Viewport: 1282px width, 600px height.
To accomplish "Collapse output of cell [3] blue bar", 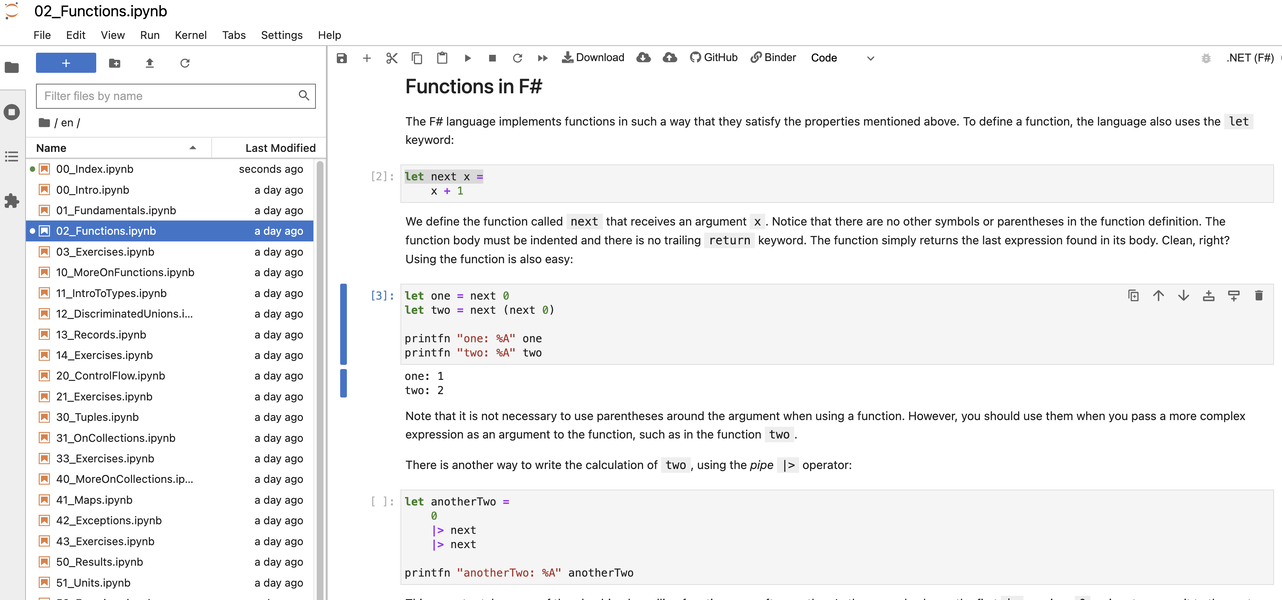I will coord(344,383).
